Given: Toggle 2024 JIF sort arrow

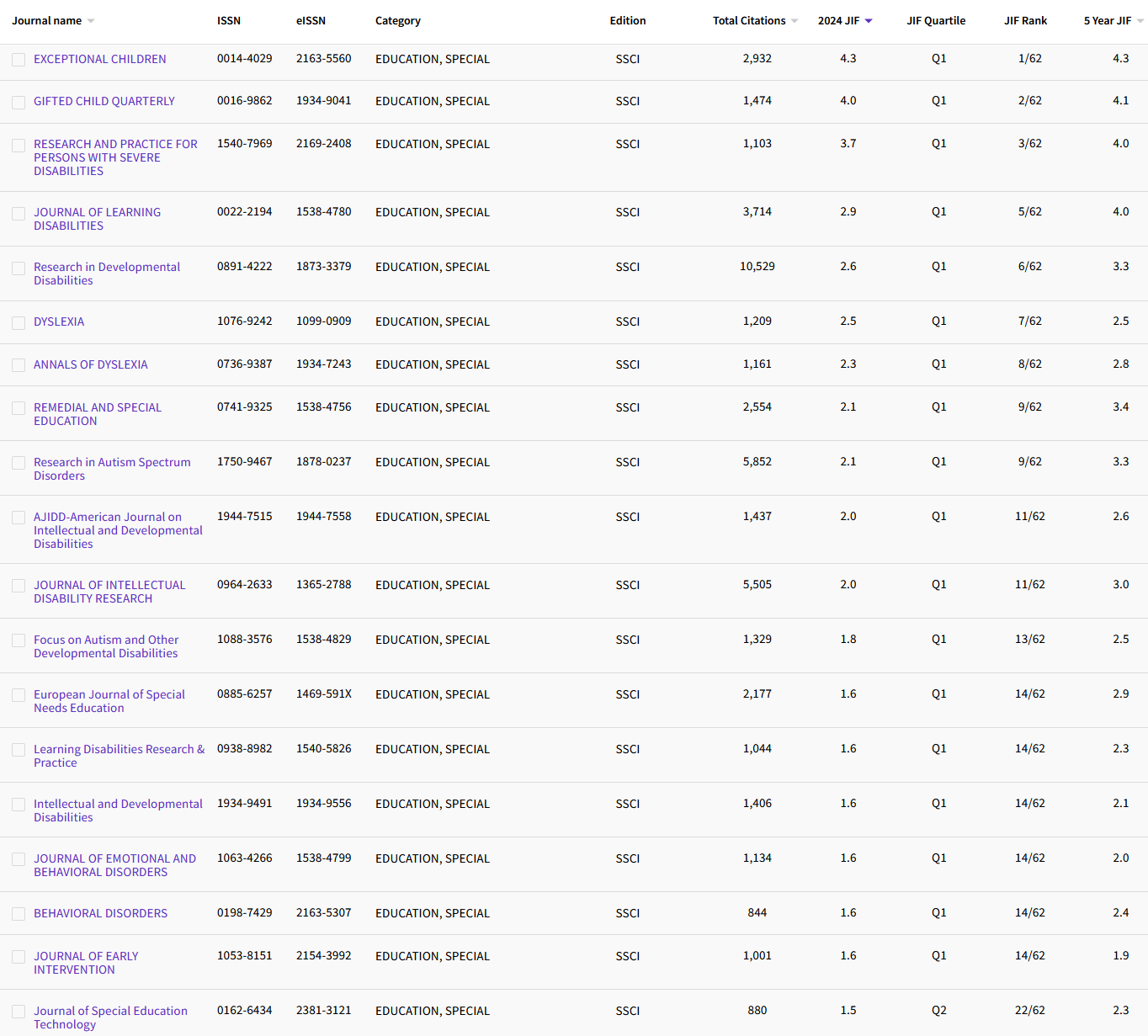Looking at the screenshot, I should pos(869,21).
